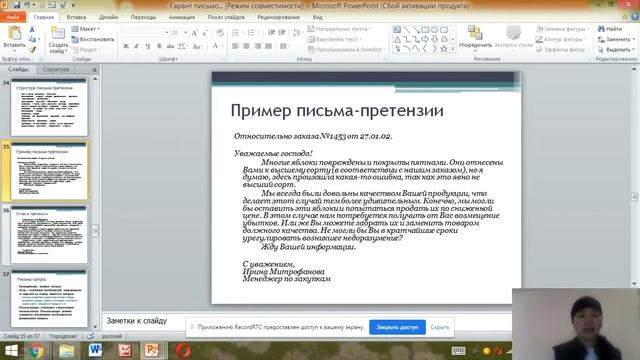Click the blue Закрыть доступ button
Image resolution: width=640 pixels, height=360 pixels.
pyautogui.click(x=397, y=327)
